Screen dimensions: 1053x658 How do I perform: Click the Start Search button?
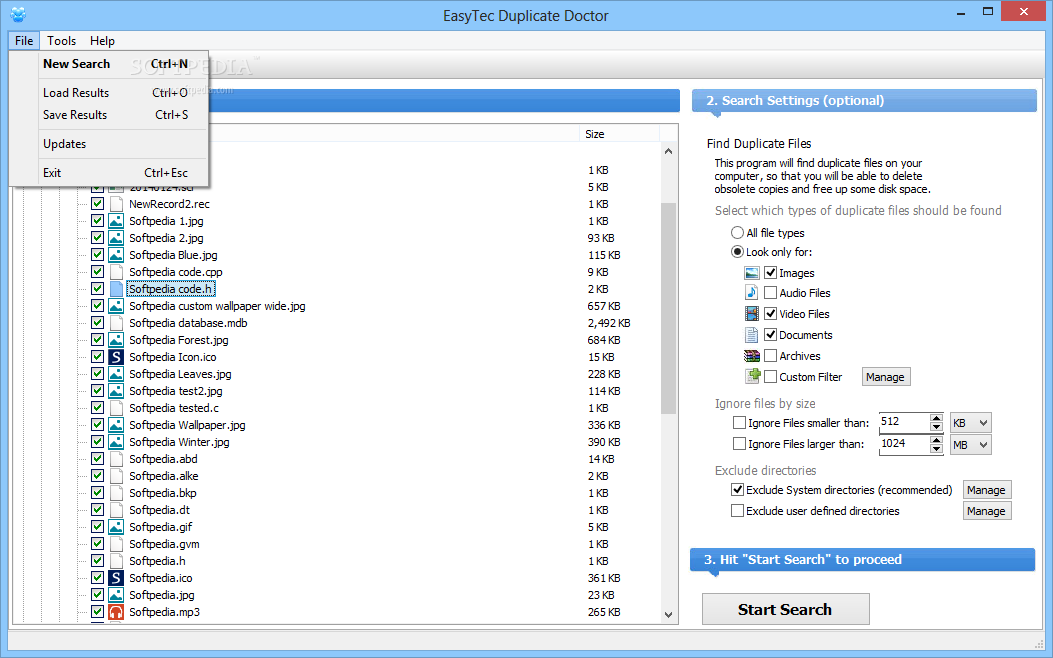tap(786, 609)
